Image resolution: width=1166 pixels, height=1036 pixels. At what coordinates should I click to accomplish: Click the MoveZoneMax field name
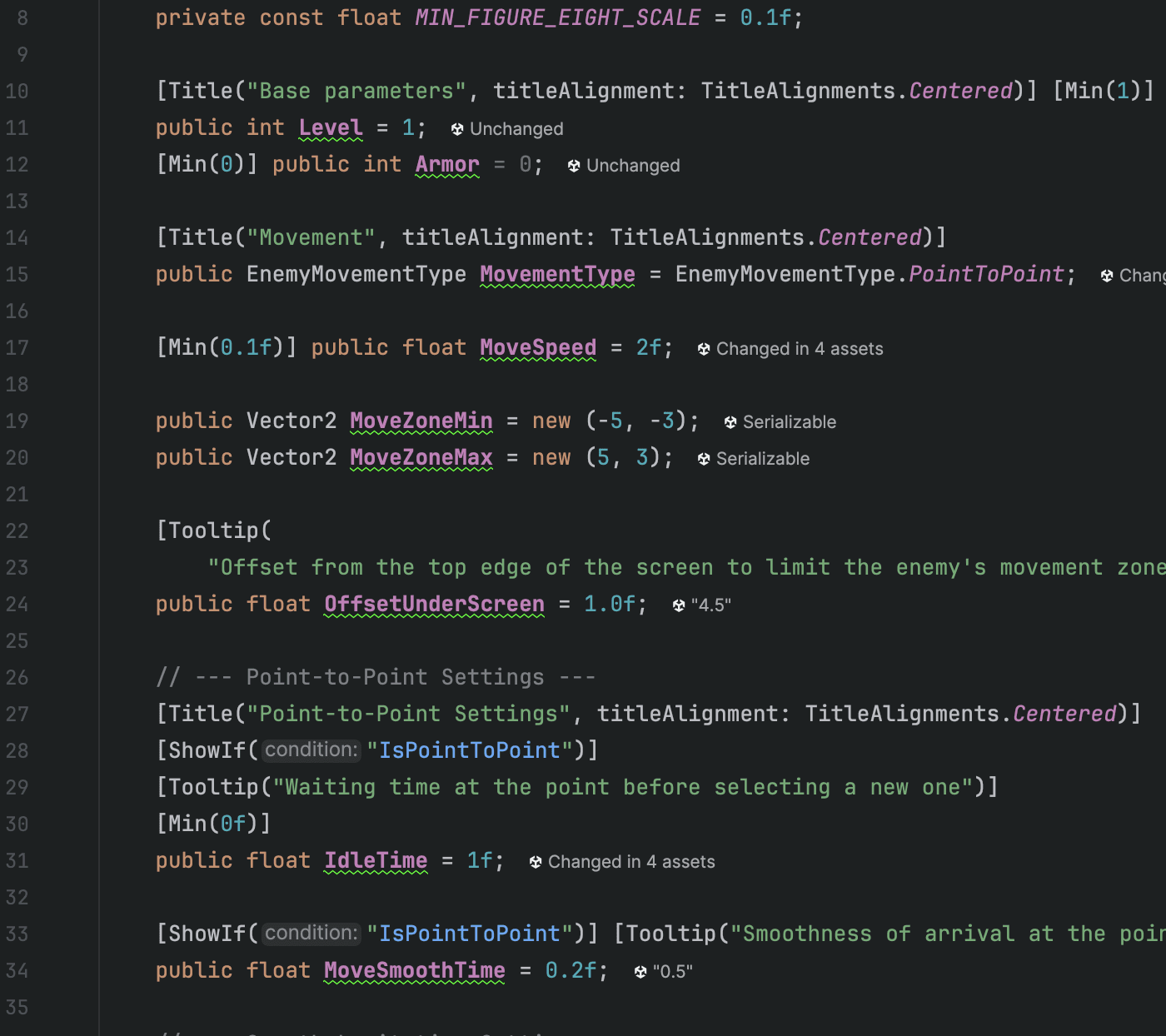(421, 457)
